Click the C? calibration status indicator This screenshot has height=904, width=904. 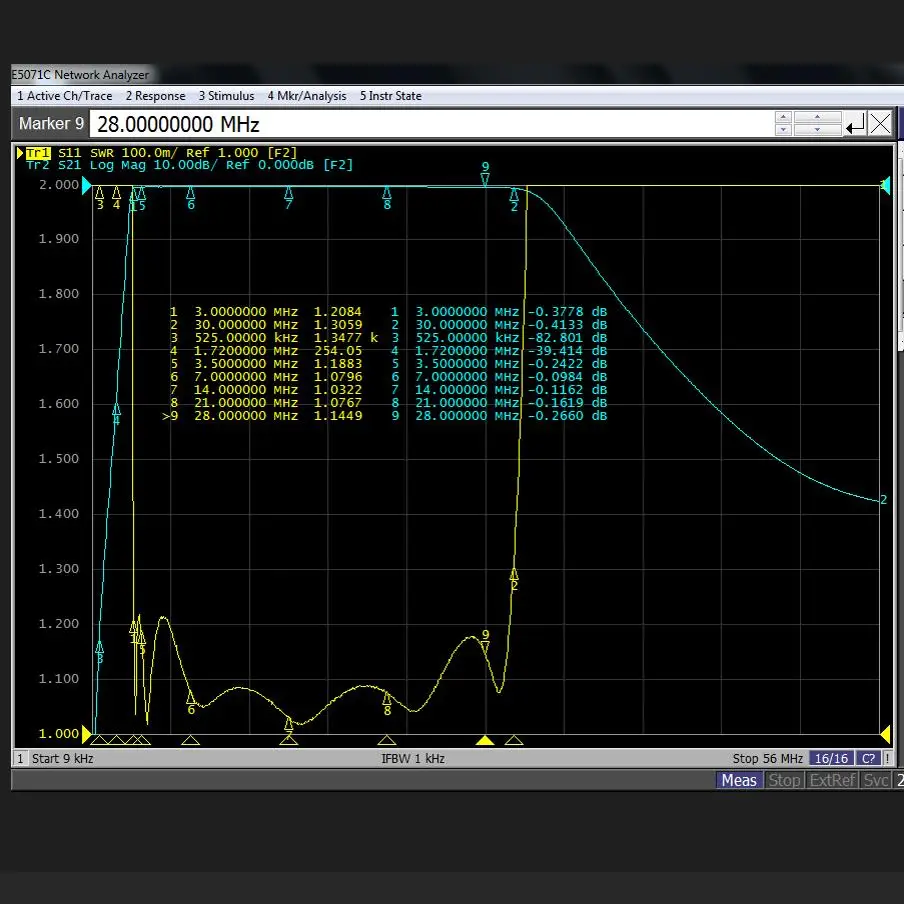[868, 759]
